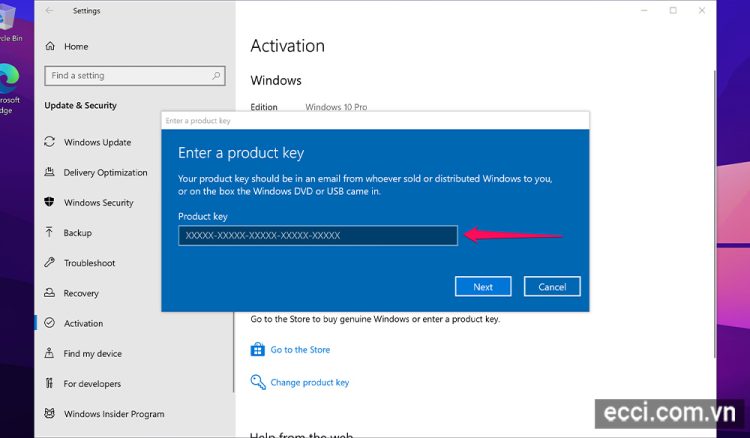Go to Delivery Optimization page
The image size is (750, 438).
pos(105,172)
